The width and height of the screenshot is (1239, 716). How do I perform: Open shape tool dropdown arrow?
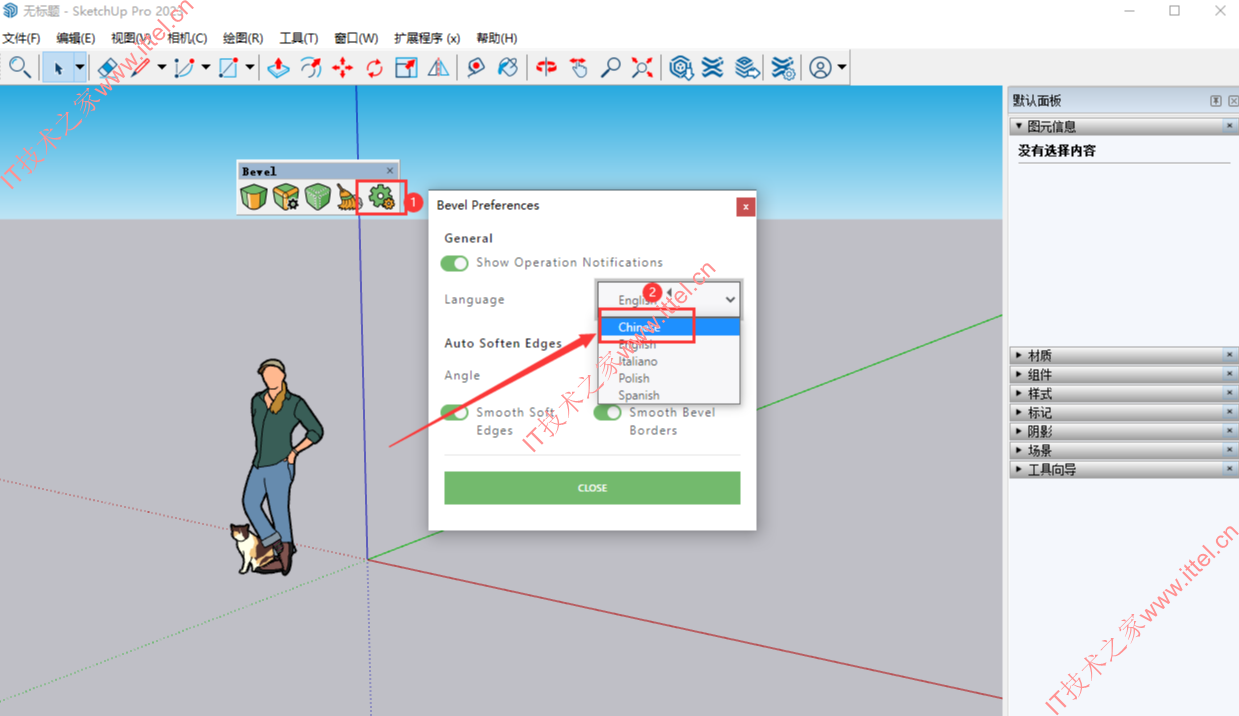click(250, 68)
